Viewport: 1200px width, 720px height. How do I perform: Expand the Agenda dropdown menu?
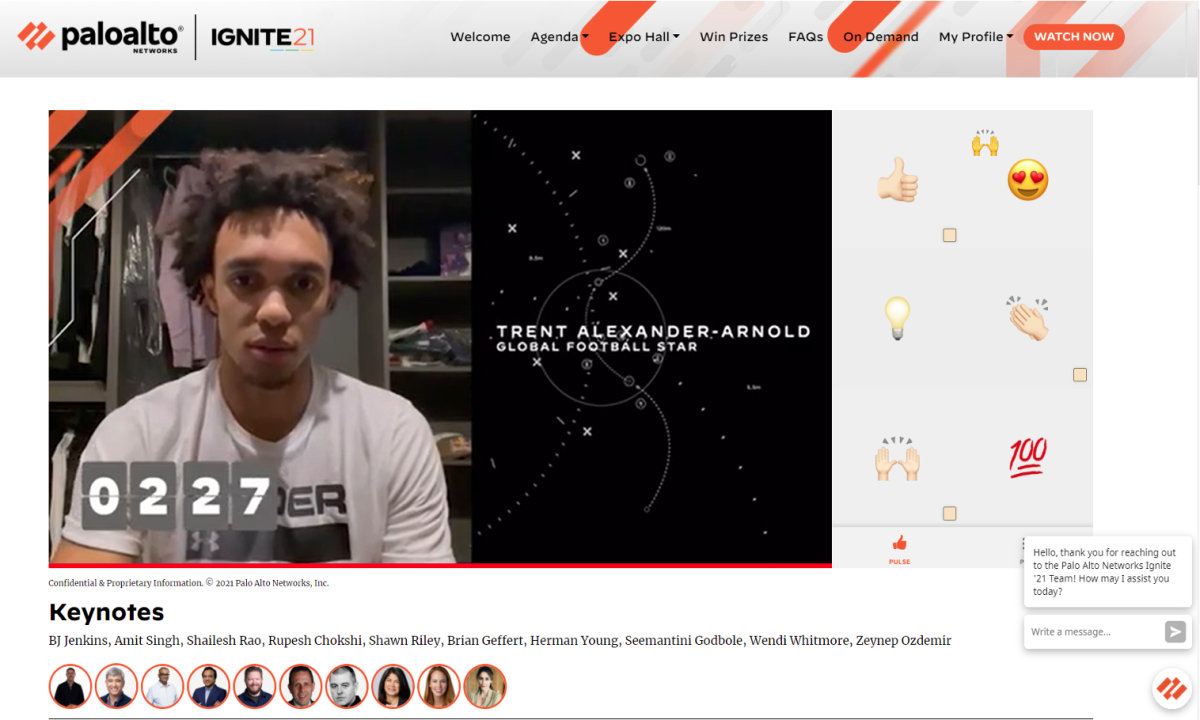(x=559, y=37)
